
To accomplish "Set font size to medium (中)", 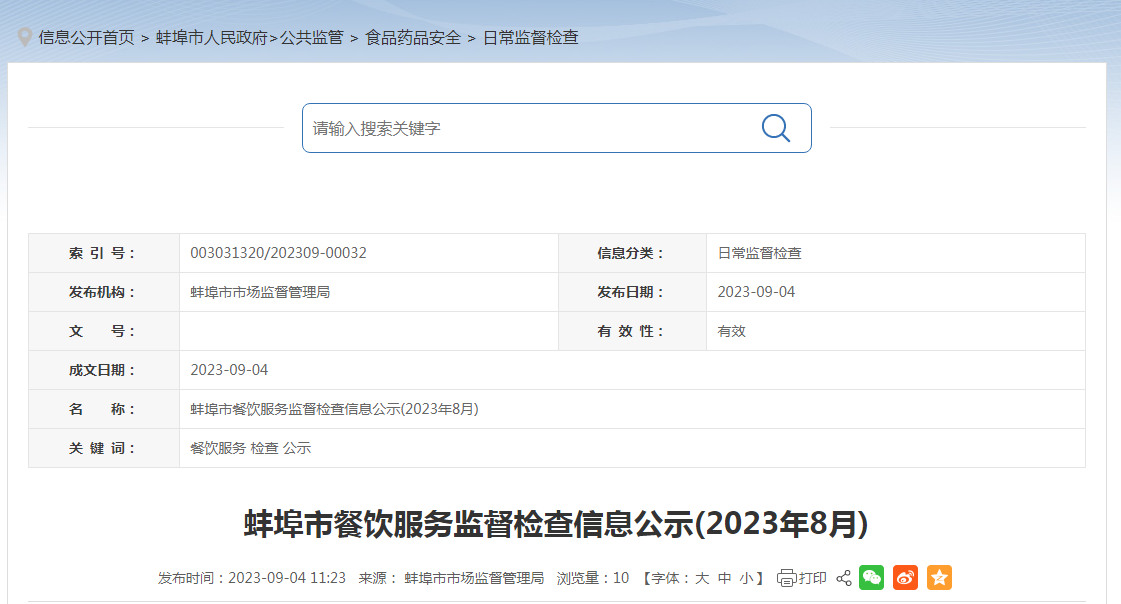I will (x=724, y=578).
